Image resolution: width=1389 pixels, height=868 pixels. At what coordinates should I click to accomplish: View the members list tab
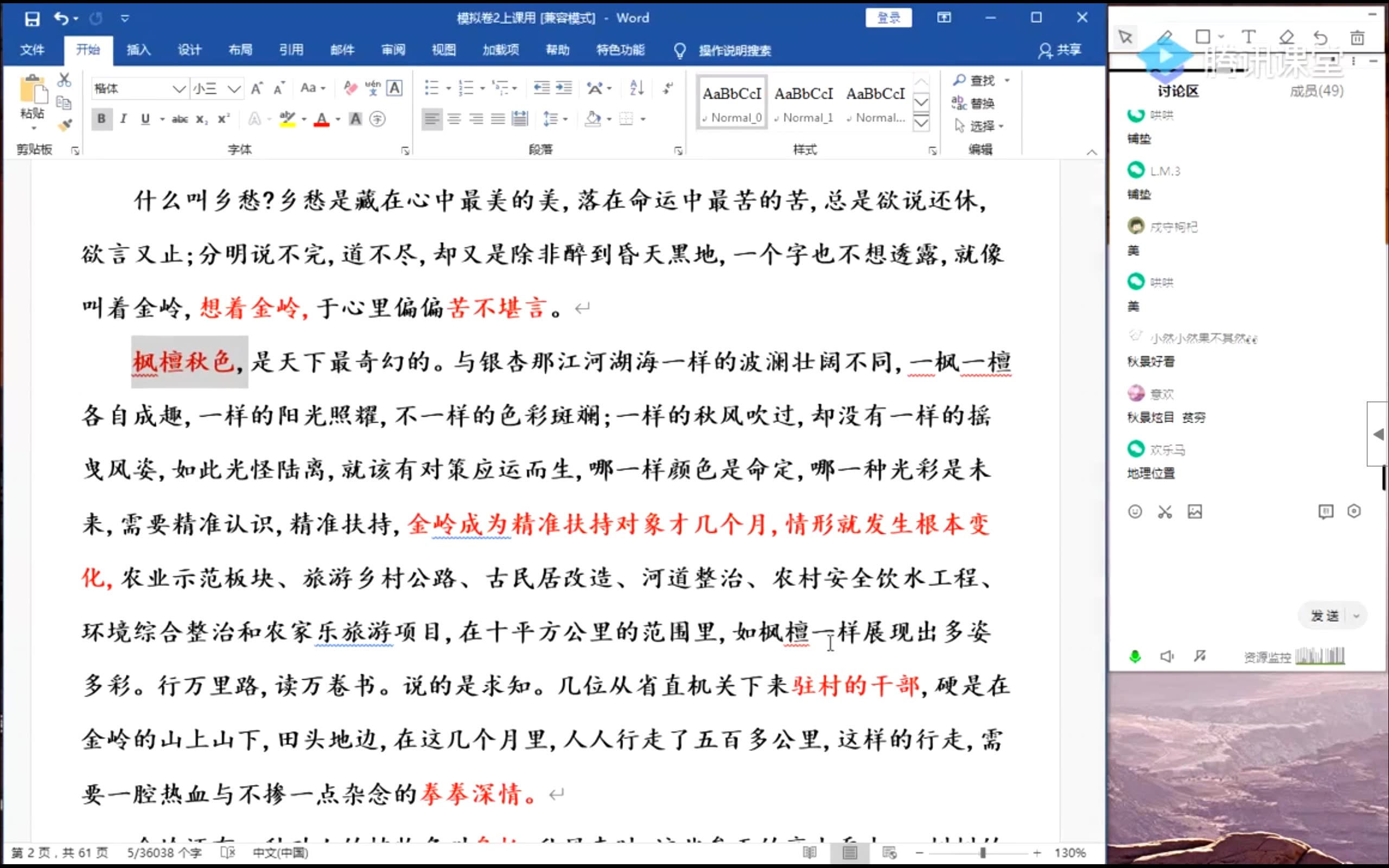tap(1316, 91)
